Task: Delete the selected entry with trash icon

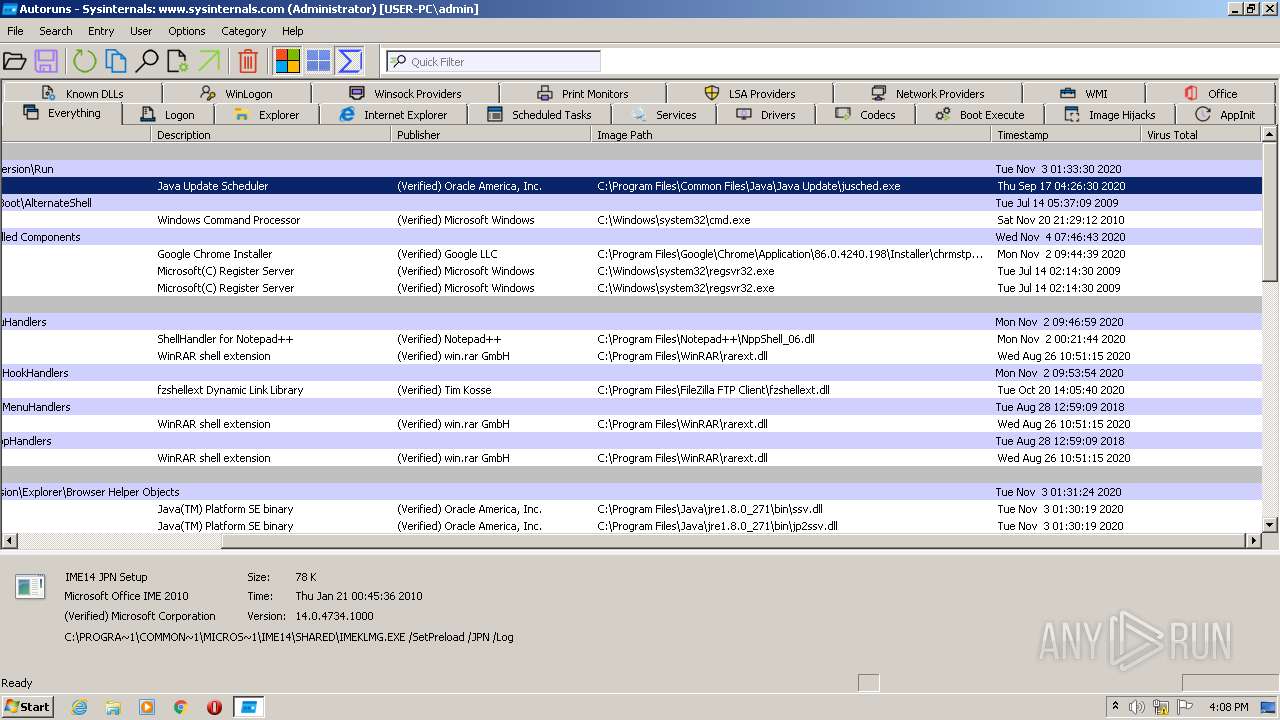Action: coord(248,61)
